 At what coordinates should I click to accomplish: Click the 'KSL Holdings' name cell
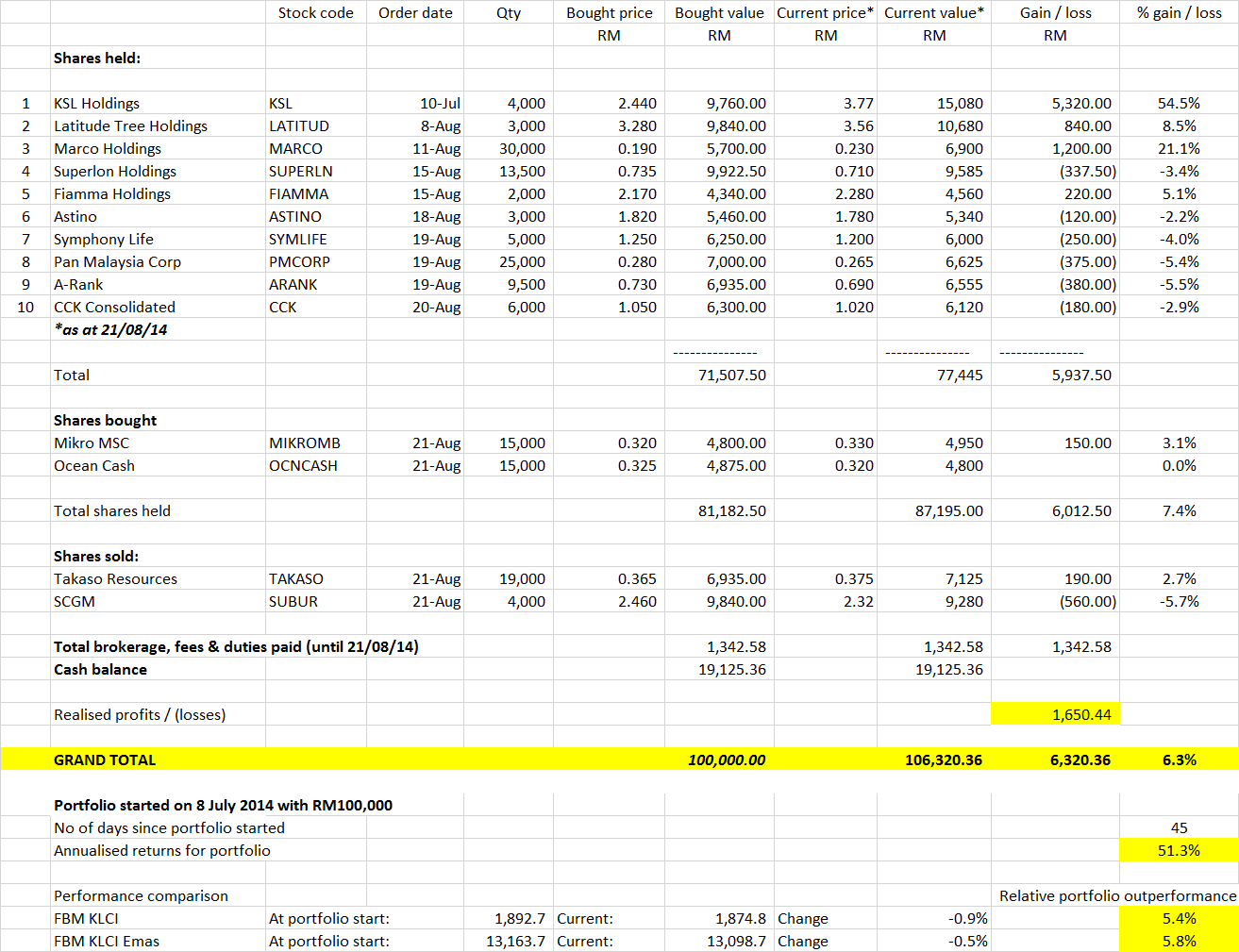(x=158, y=103)
